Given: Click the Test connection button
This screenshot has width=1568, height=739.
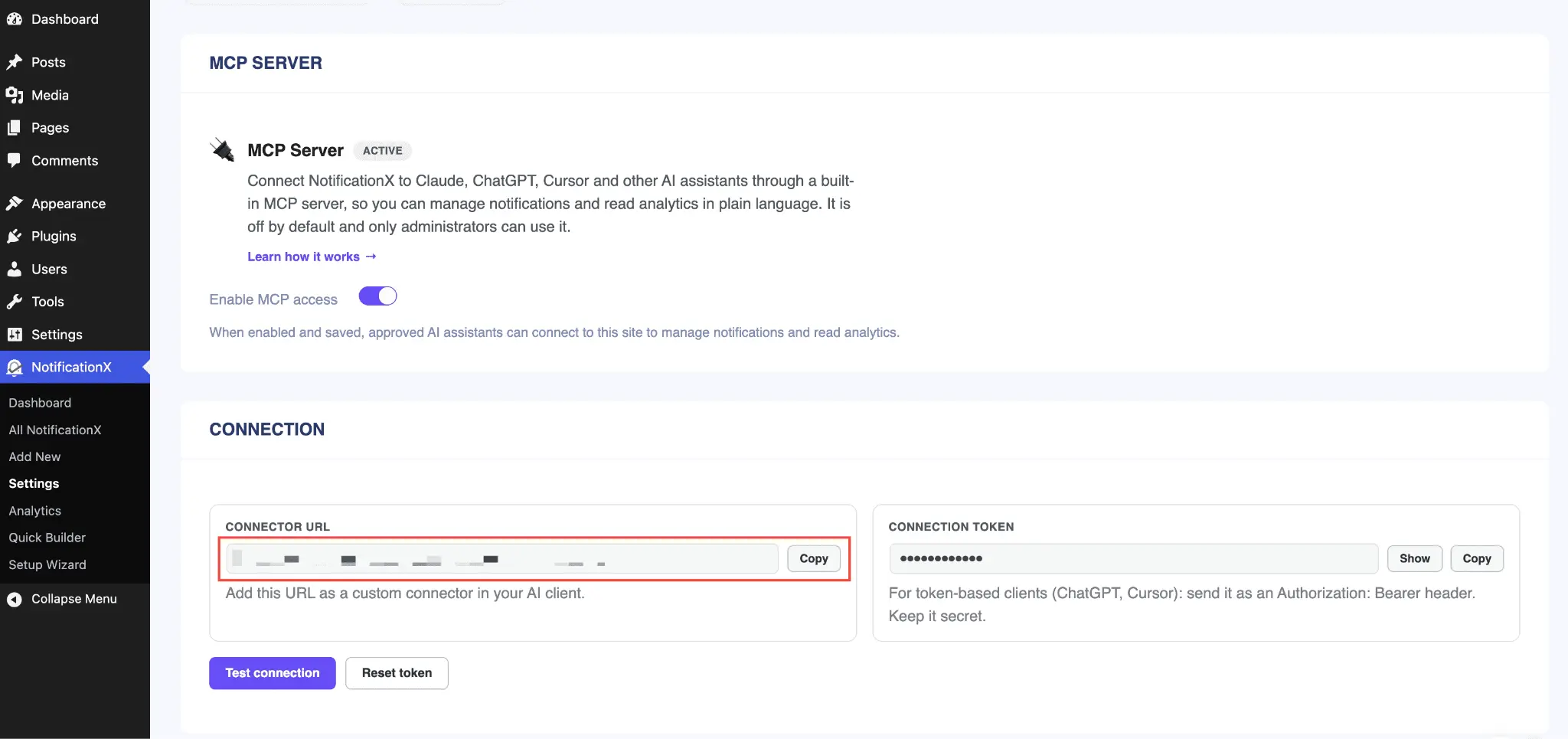Looking at the screenshot, I should 273,673.
